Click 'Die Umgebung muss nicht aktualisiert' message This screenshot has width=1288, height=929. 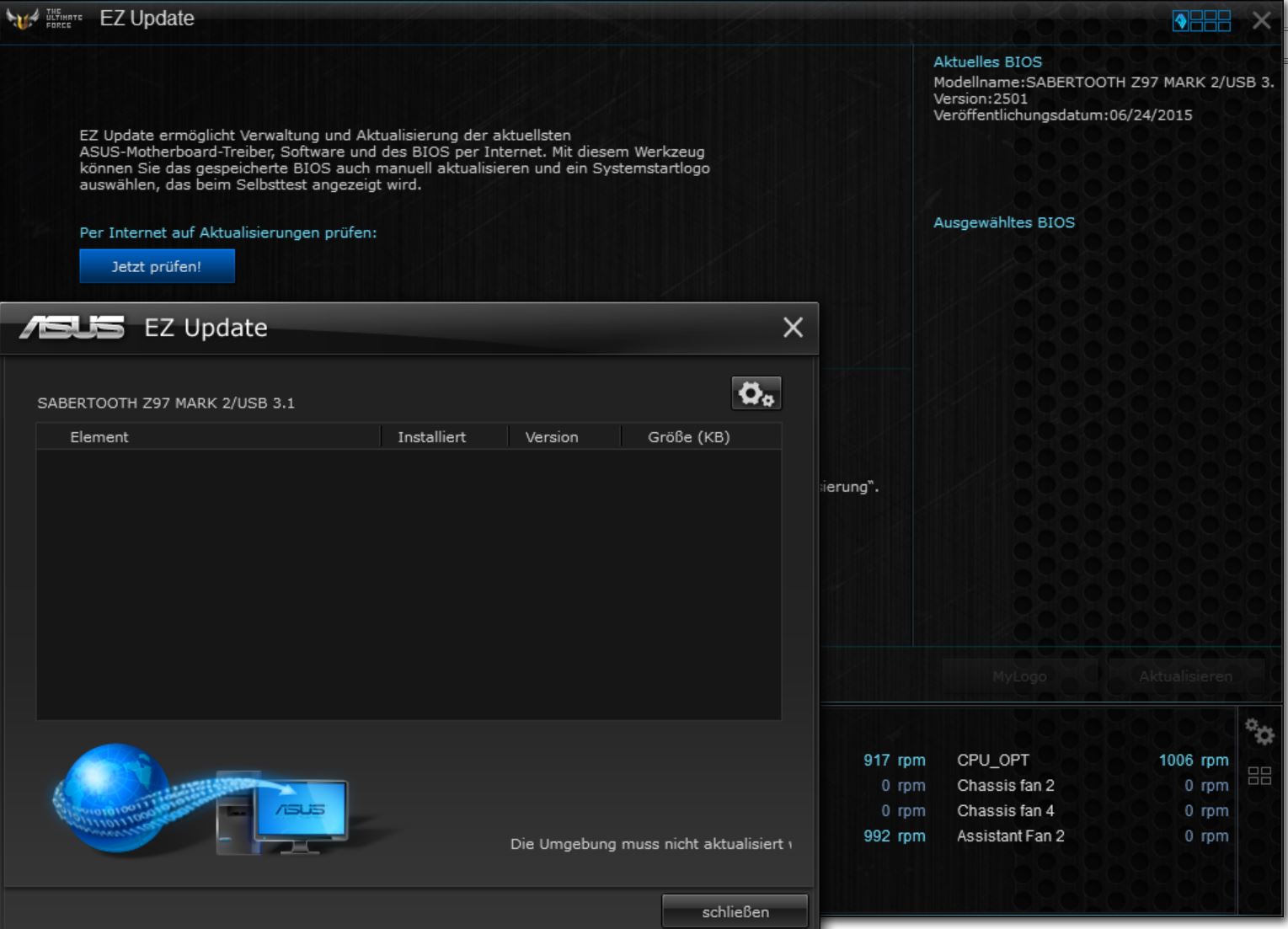tap(650, 843)
